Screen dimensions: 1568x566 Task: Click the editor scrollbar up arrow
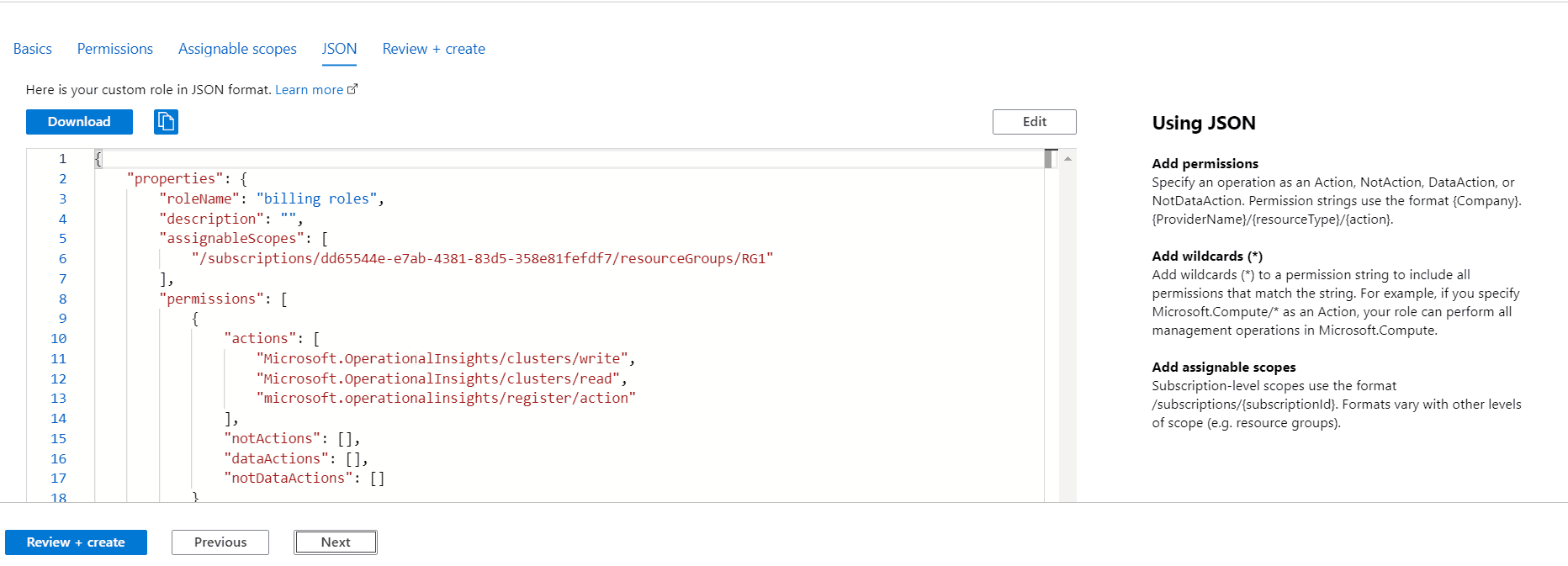(x=1067, y=159)
